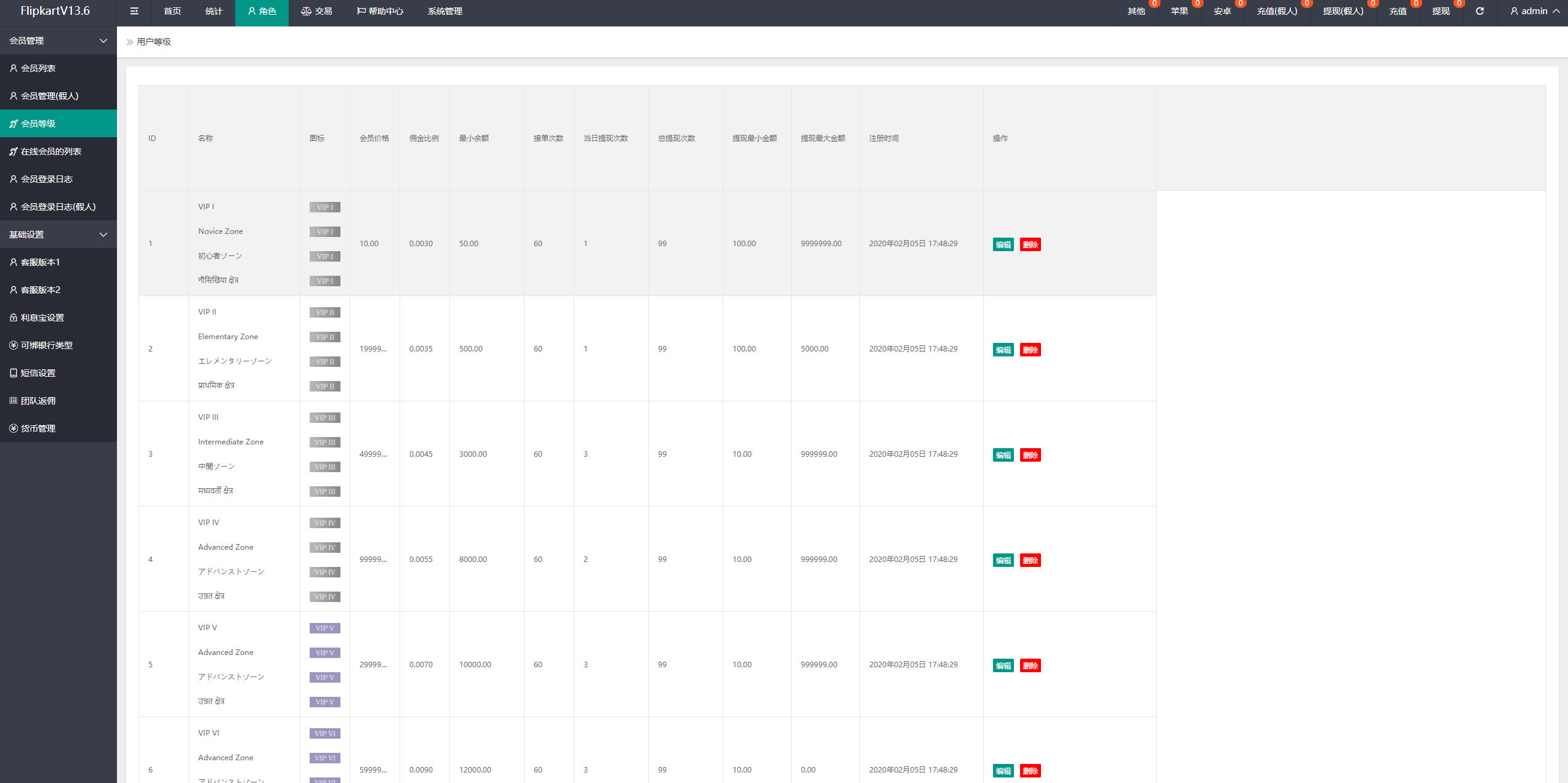Click the first VIP VI badge icon
Viewport: 1568px width, 783px height.
(x=325, y=734)
